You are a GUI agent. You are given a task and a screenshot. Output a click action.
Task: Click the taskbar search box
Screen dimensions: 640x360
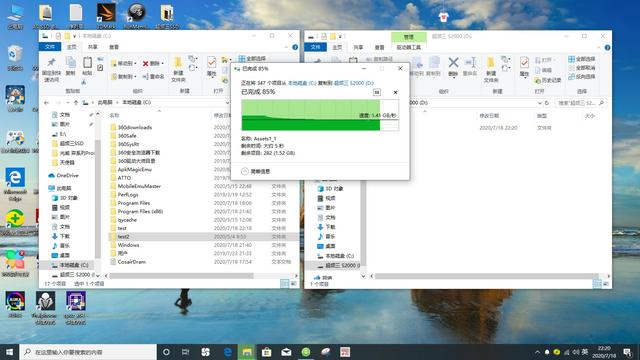[x=88, y=352]
